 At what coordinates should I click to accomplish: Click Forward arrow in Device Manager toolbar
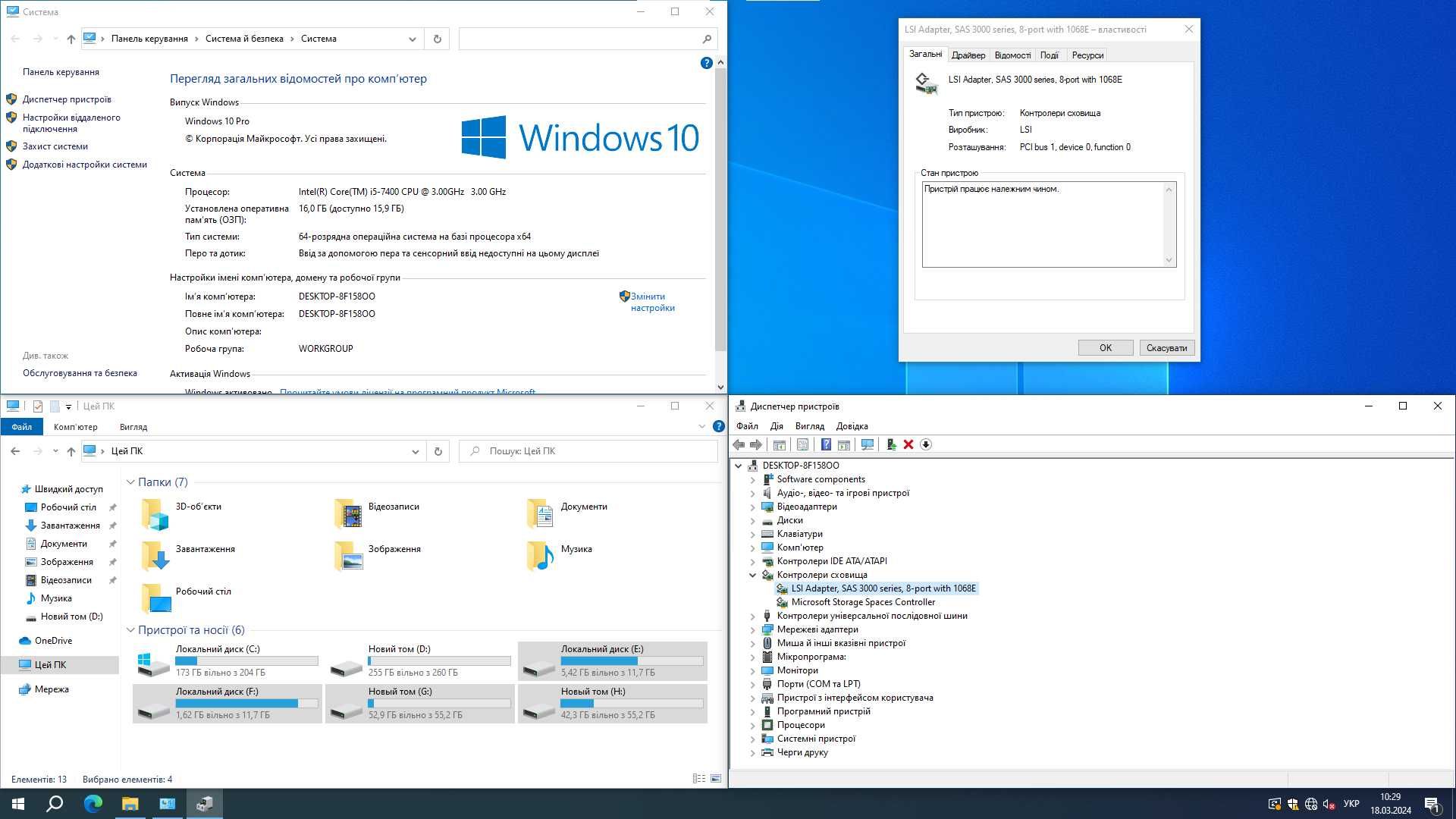(755, 445)
